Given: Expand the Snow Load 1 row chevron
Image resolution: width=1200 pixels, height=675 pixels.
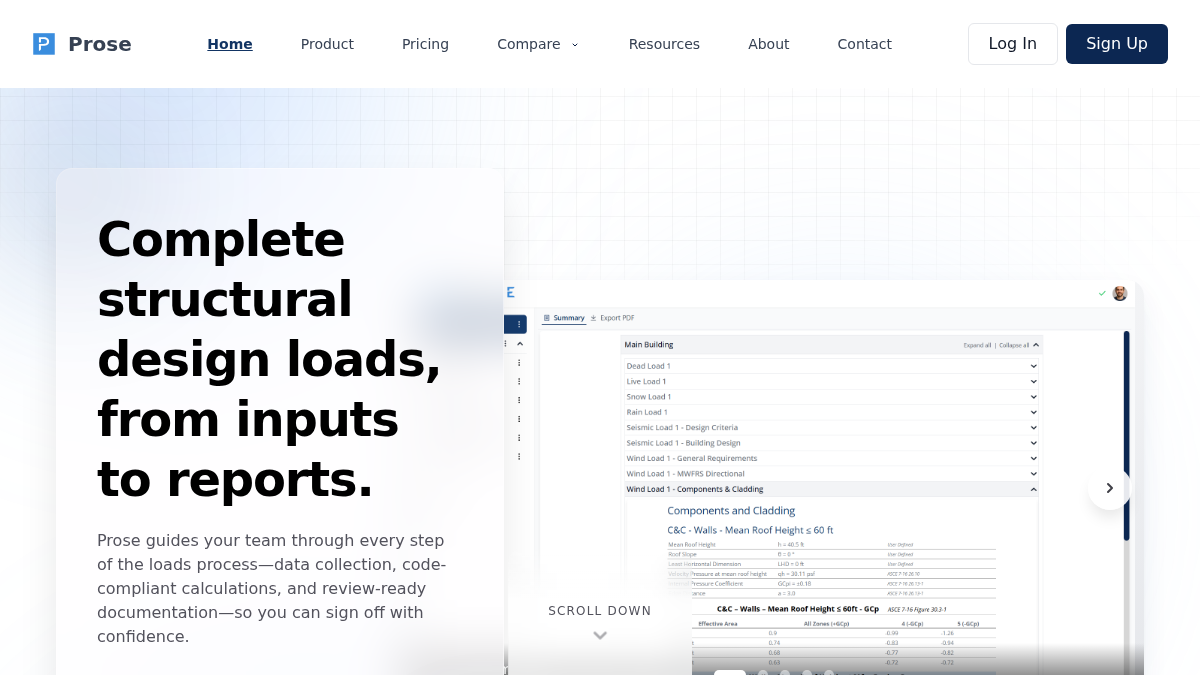Looking at the screenshot, I should click(x=1034, y=397).
